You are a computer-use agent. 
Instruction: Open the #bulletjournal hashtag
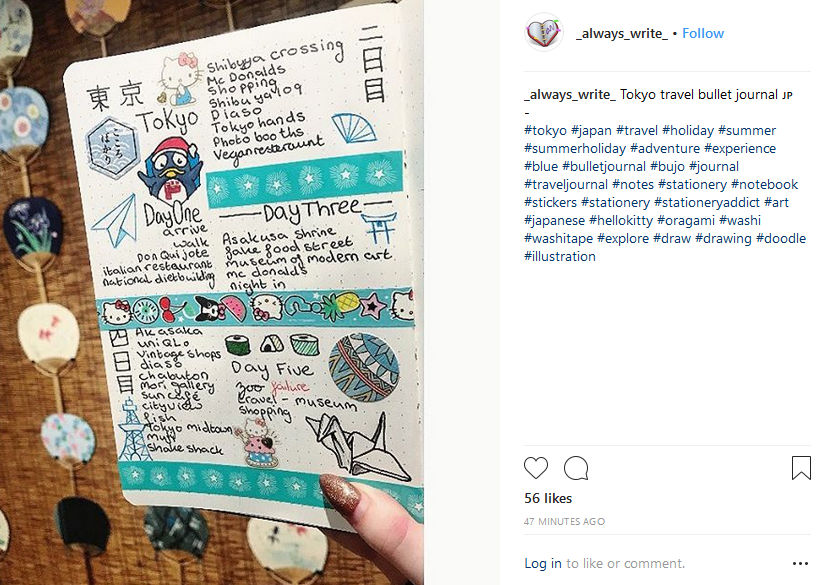pyautogui.click(x=604, y=166)
